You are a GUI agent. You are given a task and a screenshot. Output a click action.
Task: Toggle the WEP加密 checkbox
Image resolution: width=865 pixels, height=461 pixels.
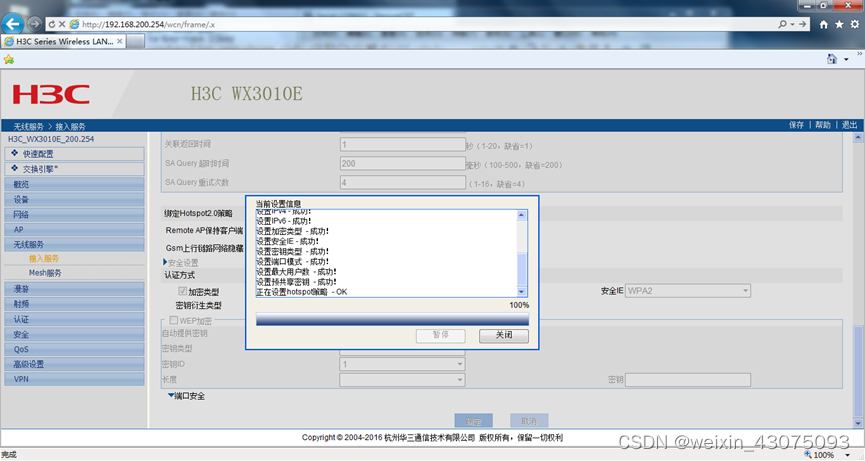point(174,320)
